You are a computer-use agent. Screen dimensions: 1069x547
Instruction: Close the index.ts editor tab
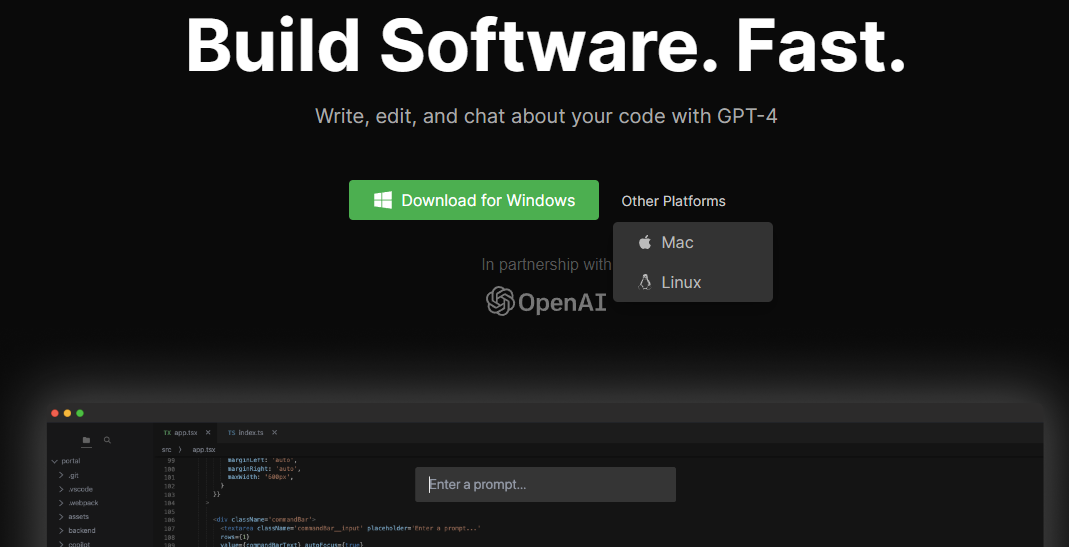point(273,433)
